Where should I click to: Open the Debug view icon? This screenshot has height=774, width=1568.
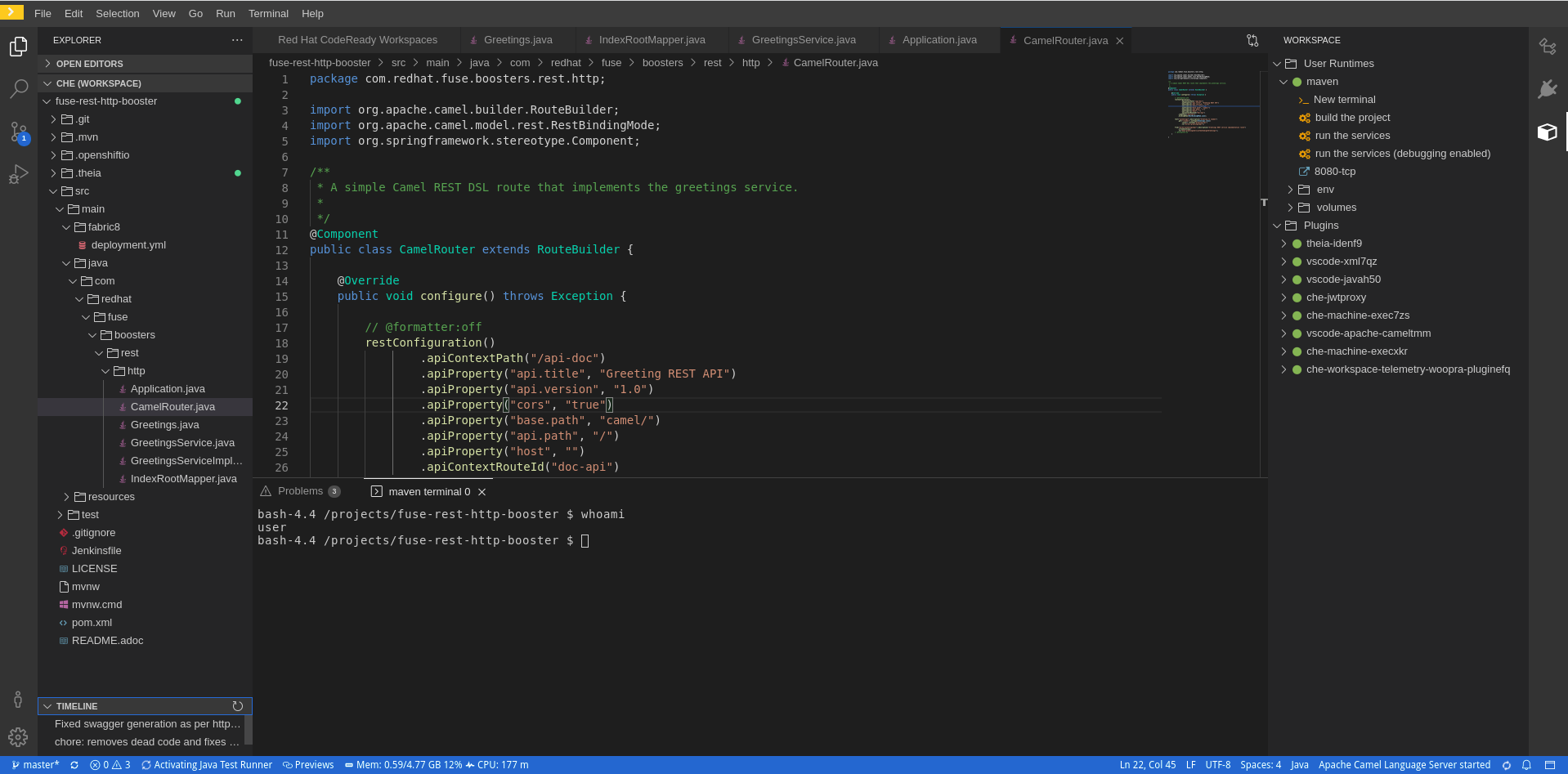pos(18,174)
